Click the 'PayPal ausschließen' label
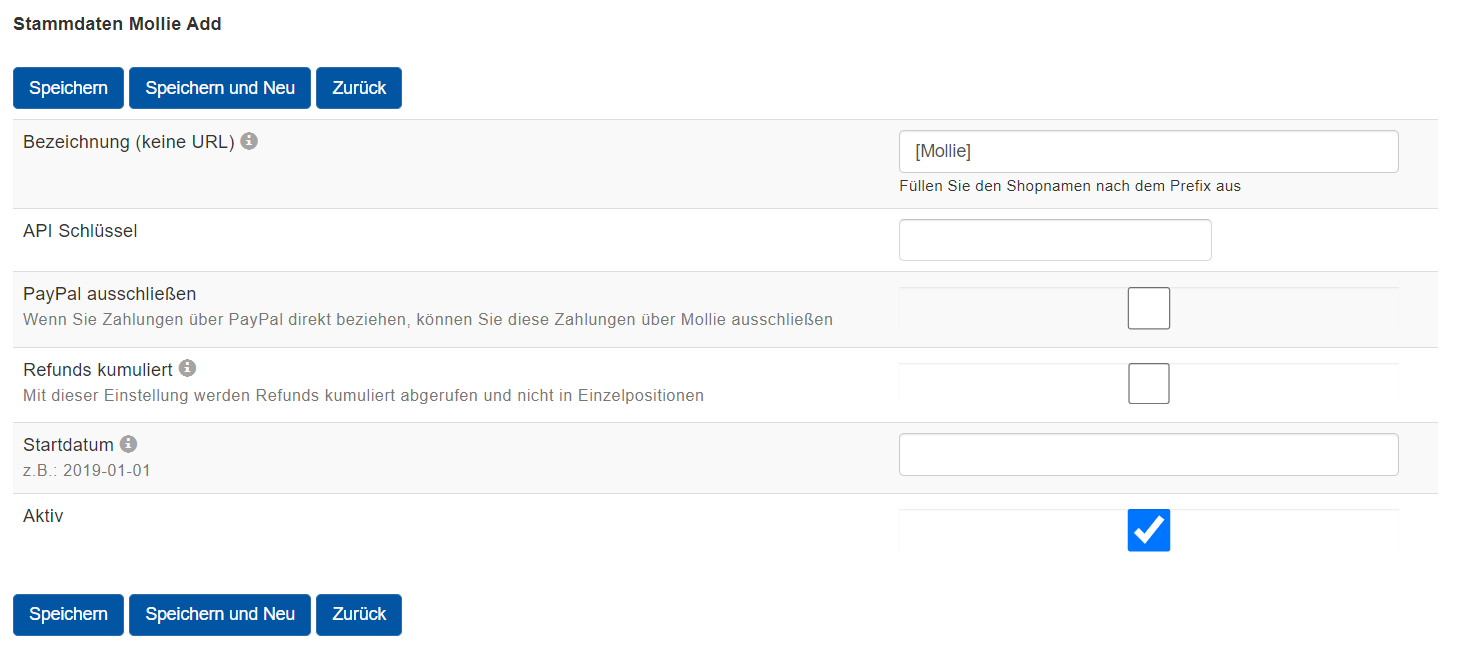Viewport: 1464px width, 652px height. click(110, 294)
